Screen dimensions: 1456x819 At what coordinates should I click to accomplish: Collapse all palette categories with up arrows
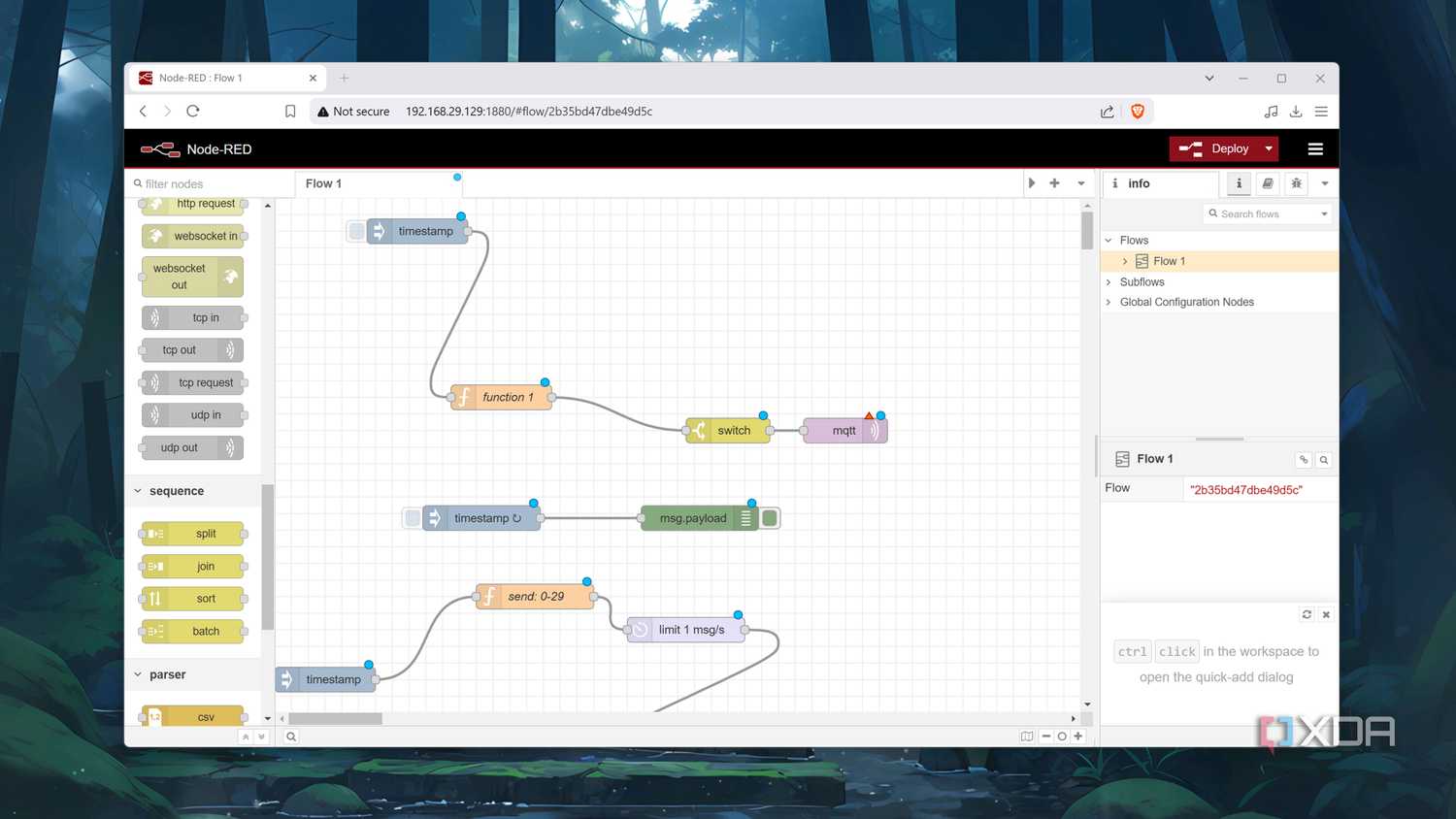246,737
